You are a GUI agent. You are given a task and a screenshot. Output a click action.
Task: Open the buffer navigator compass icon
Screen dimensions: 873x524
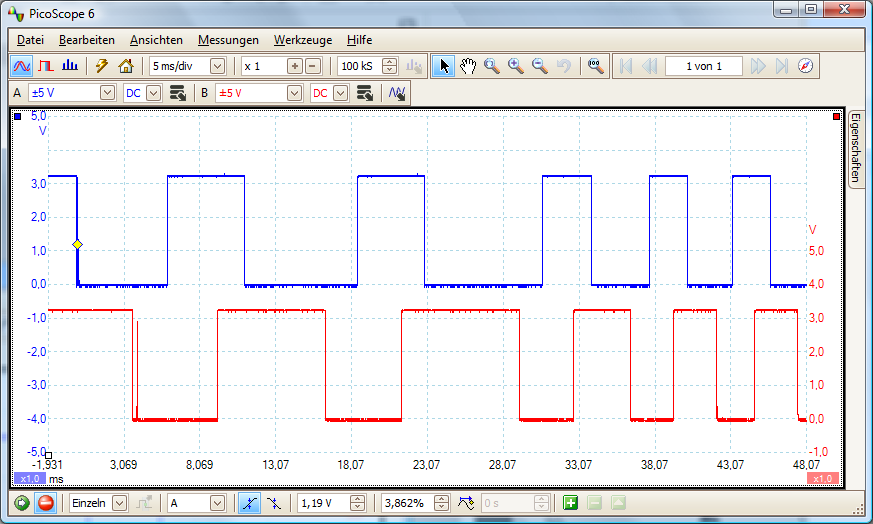(806, 66)
